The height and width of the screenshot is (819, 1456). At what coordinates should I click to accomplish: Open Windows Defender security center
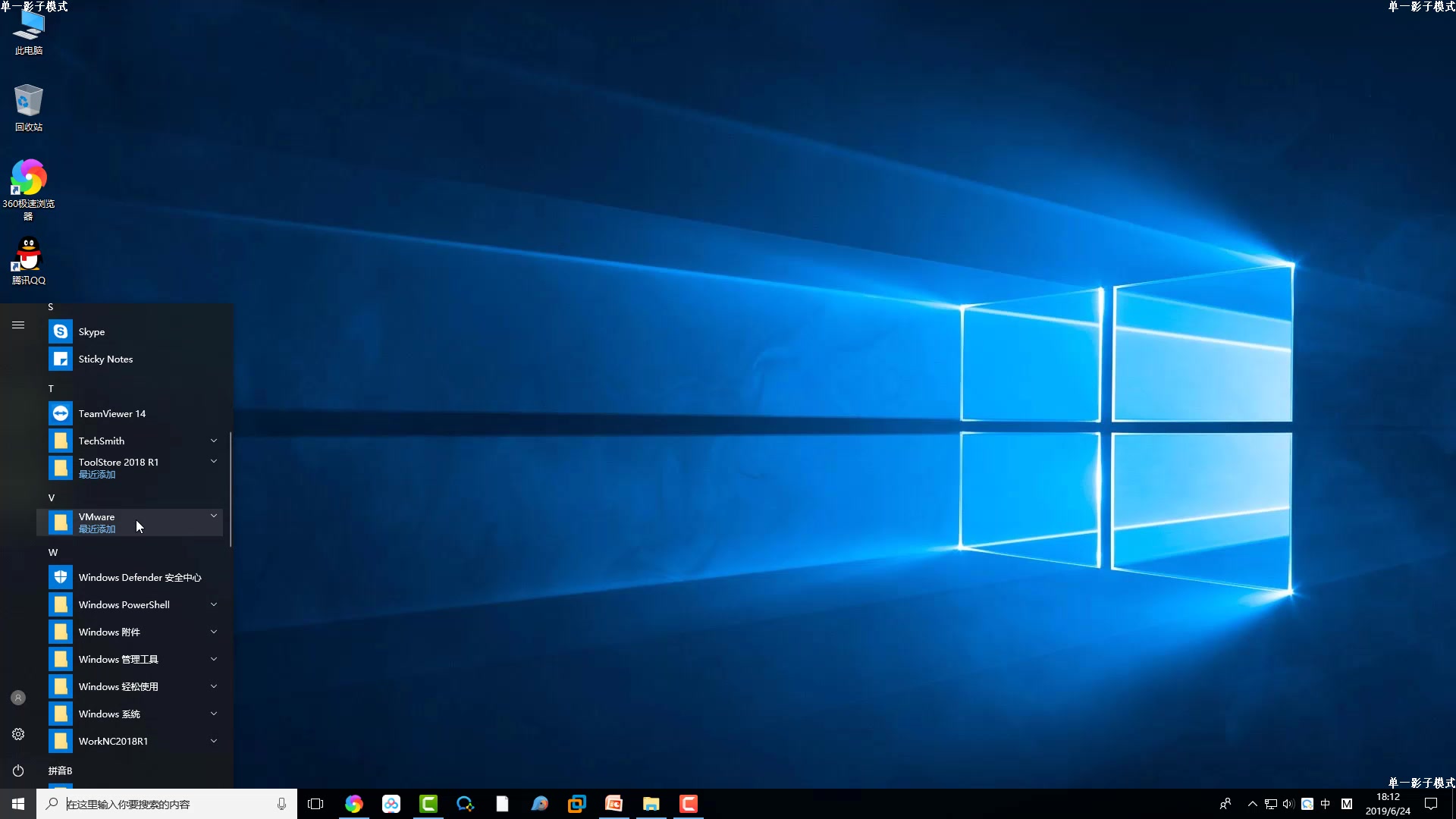(139, 577)
